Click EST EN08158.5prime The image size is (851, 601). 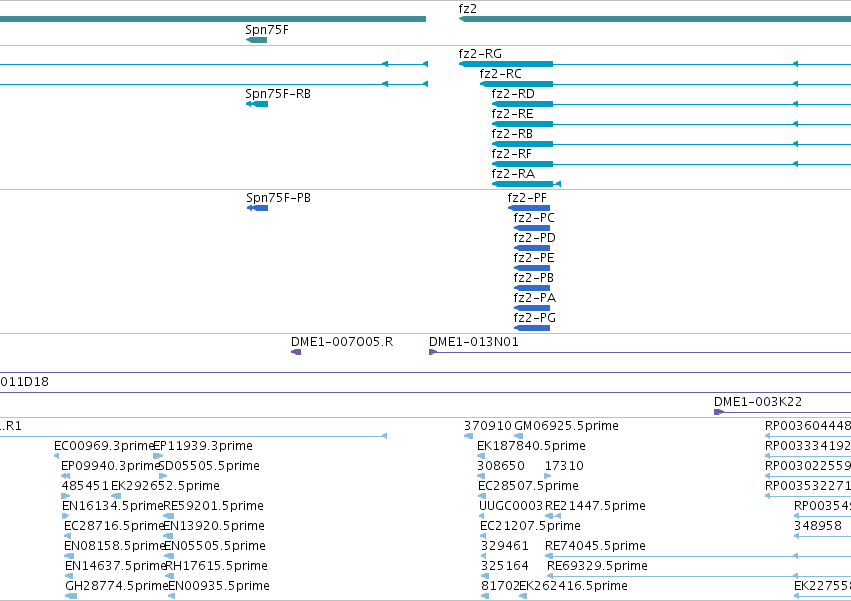coord(115,546)
